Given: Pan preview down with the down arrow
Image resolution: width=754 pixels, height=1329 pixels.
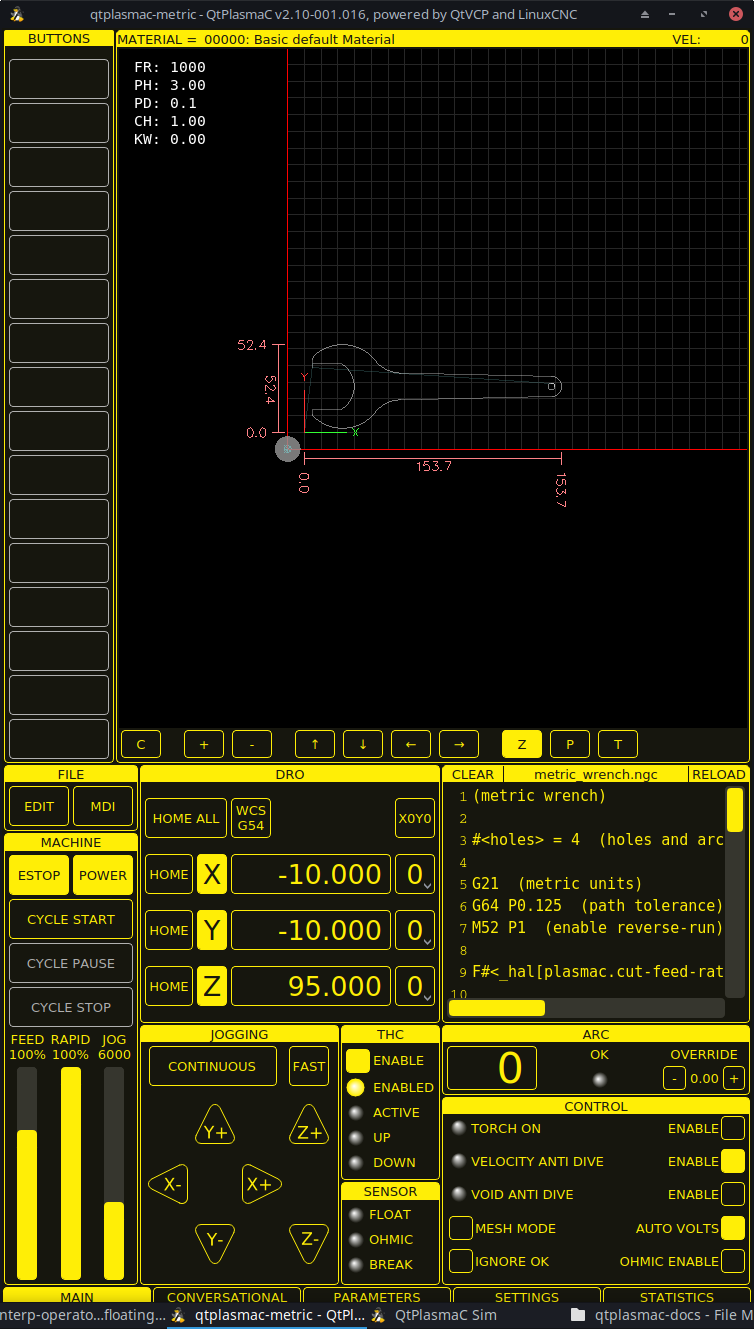Looking at the screenshot, I should [363, 744].
